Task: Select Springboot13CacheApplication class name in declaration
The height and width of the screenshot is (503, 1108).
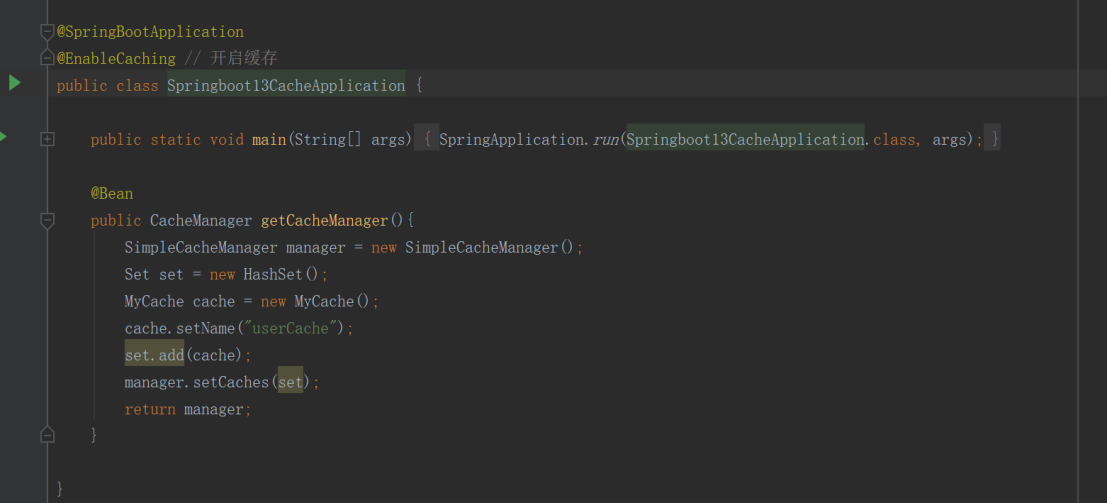Action: 286,85
